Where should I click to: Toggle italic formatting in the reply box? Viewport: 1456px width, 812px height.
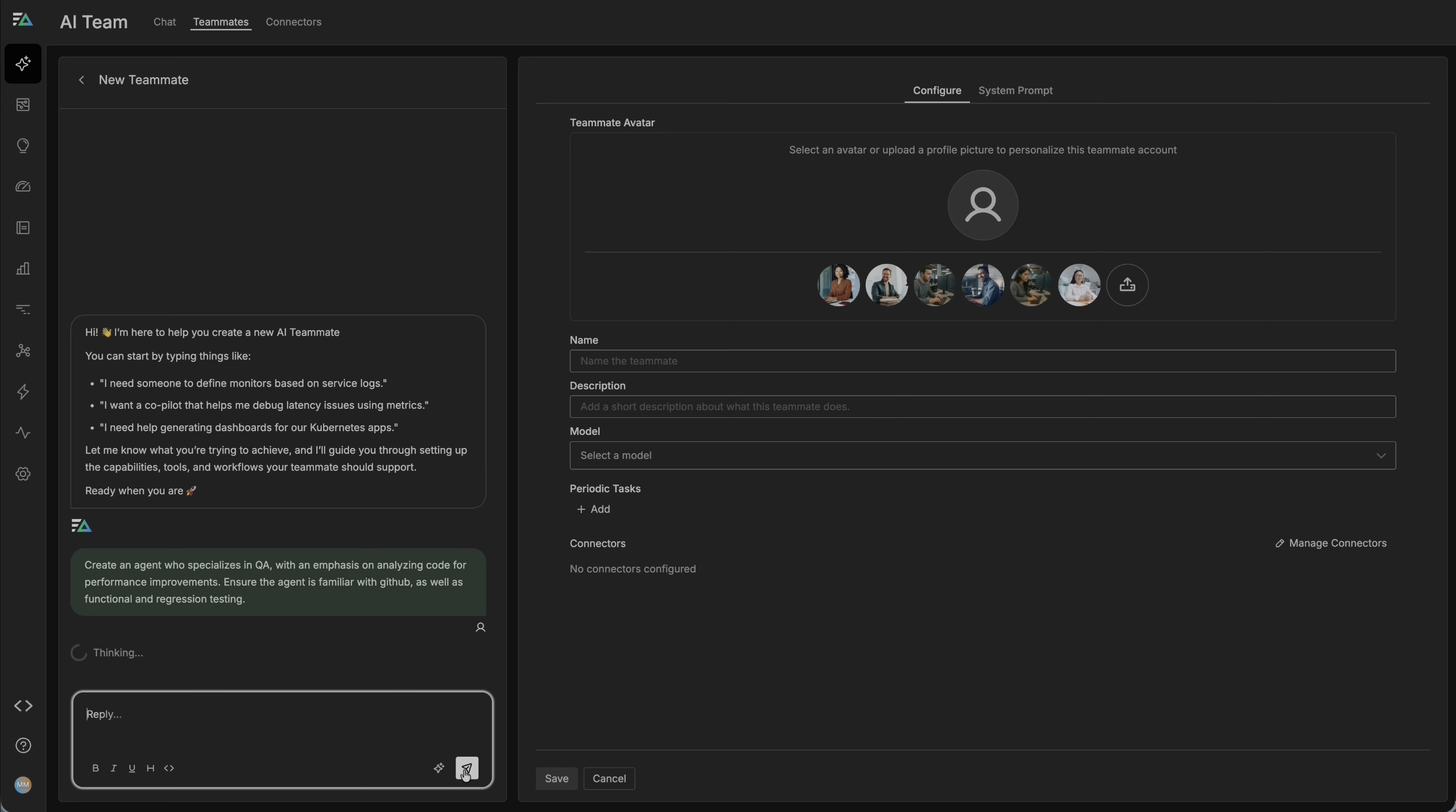(113, 768)
